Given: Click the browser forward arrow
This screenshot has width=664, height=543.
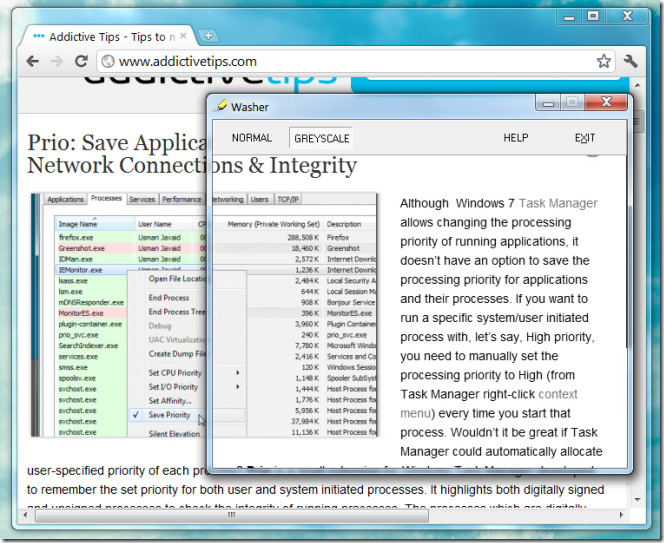Looking at the screenshot, I should coord(56,61).
